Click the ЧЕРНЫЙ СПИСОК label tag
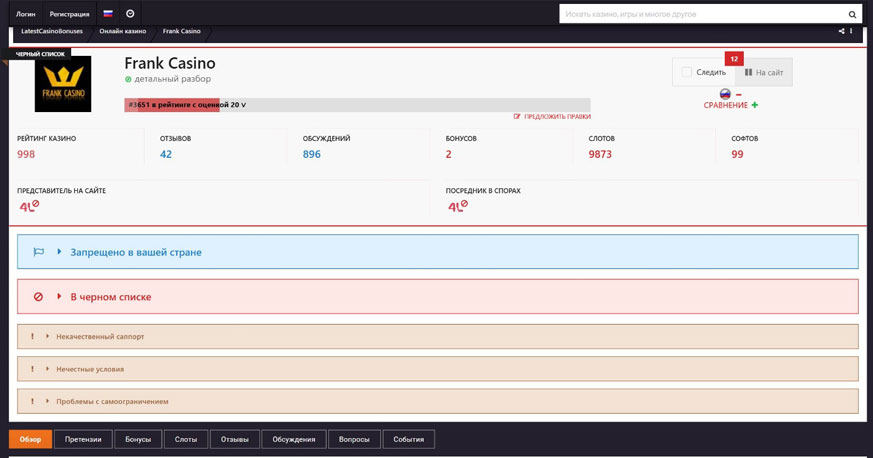The image size is (873, 458). (40, 54)
